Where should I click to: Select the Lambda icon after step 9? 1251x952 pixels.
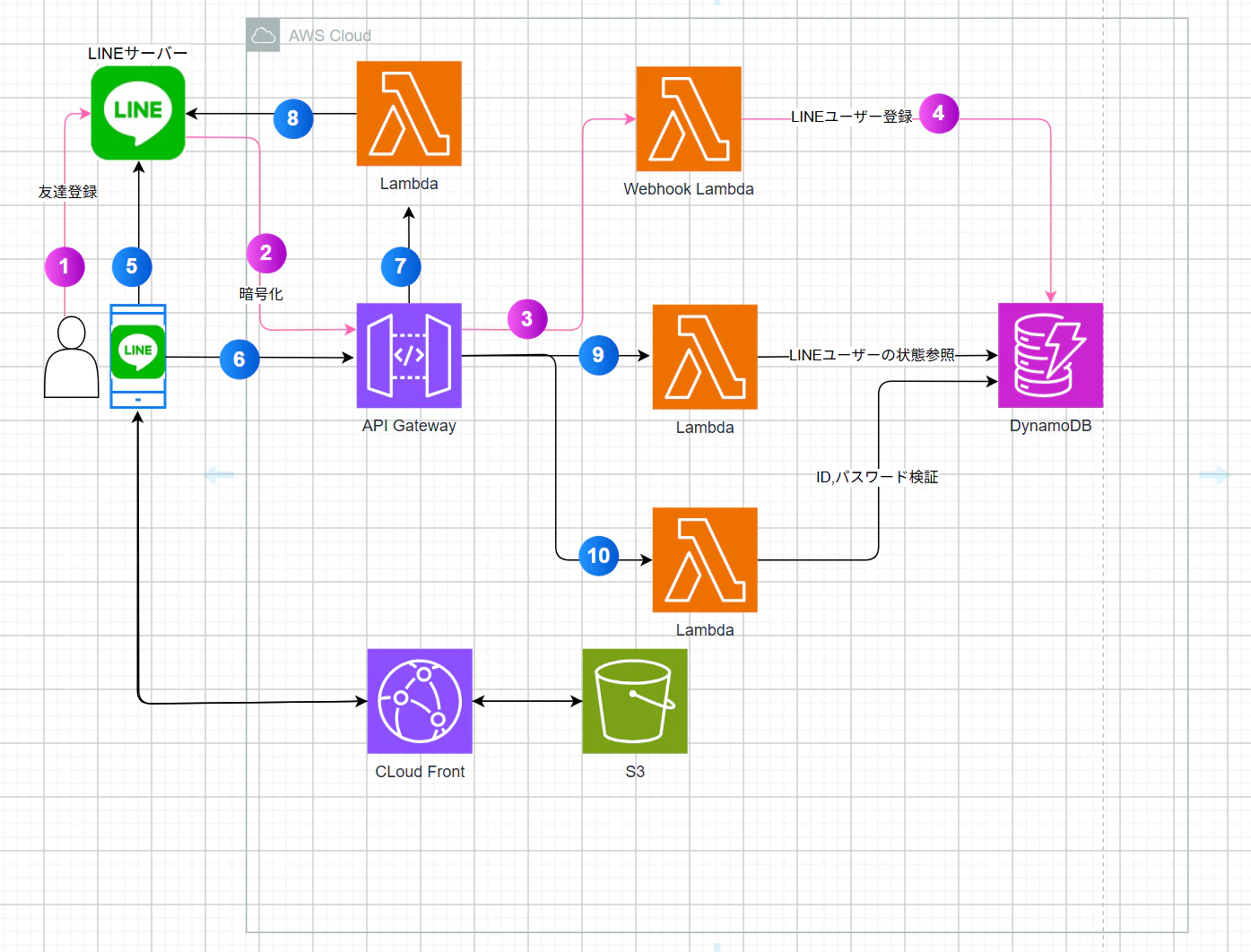(705, 357)
